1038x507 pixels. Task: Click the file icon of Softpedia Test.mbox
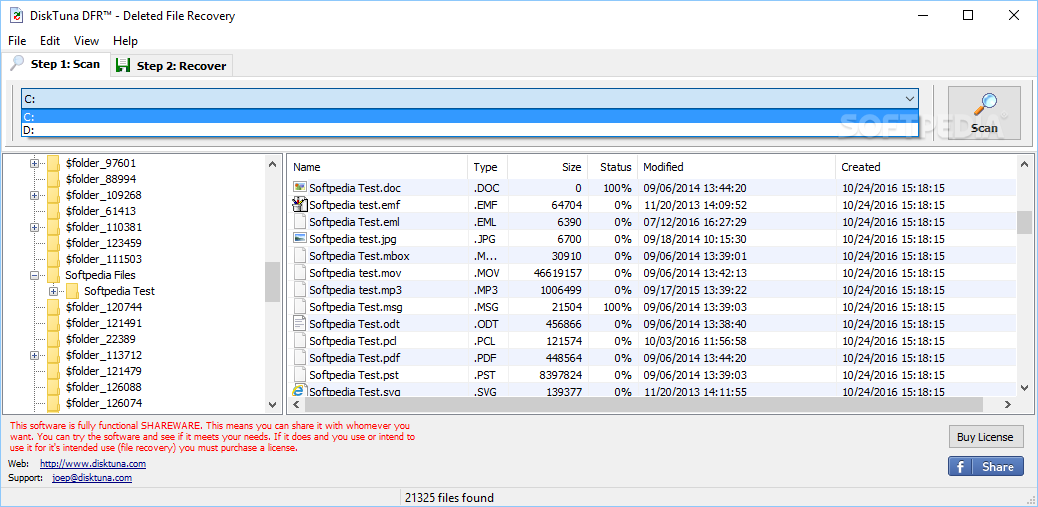[x=300, y=255]
